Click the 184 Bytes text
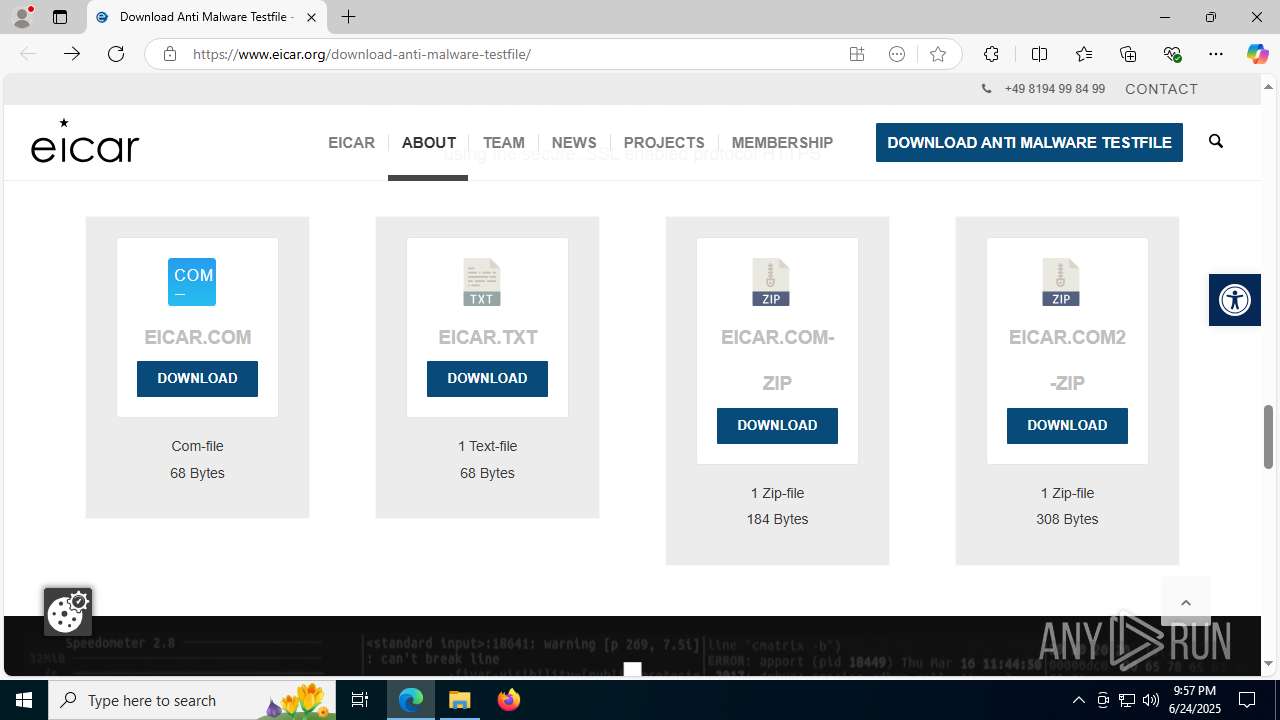 click(777, 520)
